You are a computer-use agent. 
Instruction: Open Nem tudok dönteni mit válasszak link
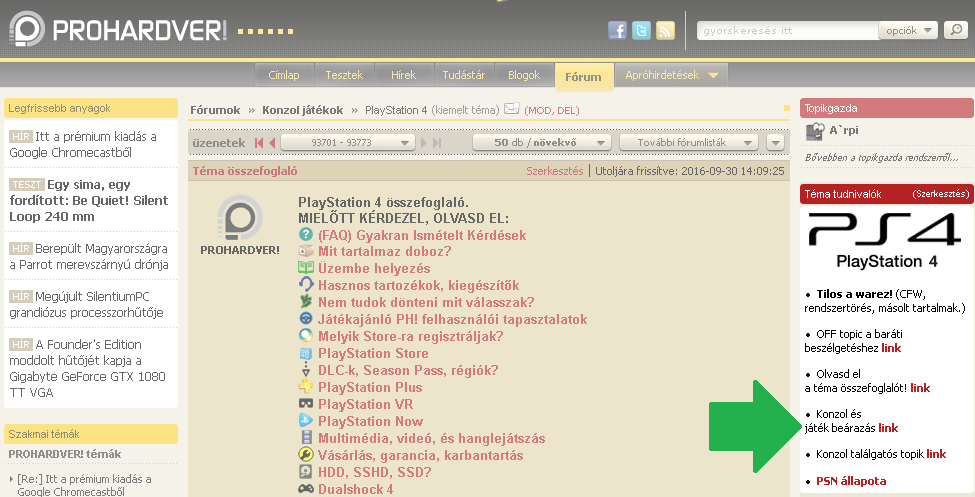click(x=426, y=302)
